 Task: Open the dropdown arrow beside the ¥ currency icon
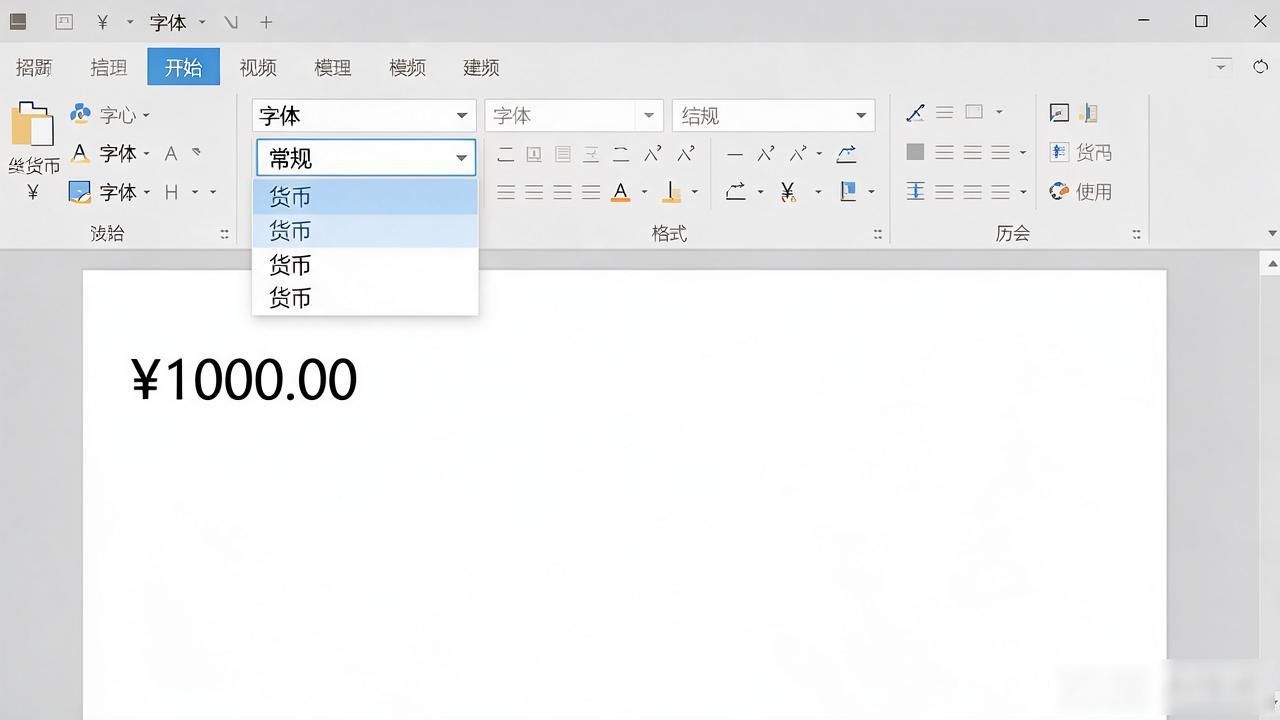818,192
